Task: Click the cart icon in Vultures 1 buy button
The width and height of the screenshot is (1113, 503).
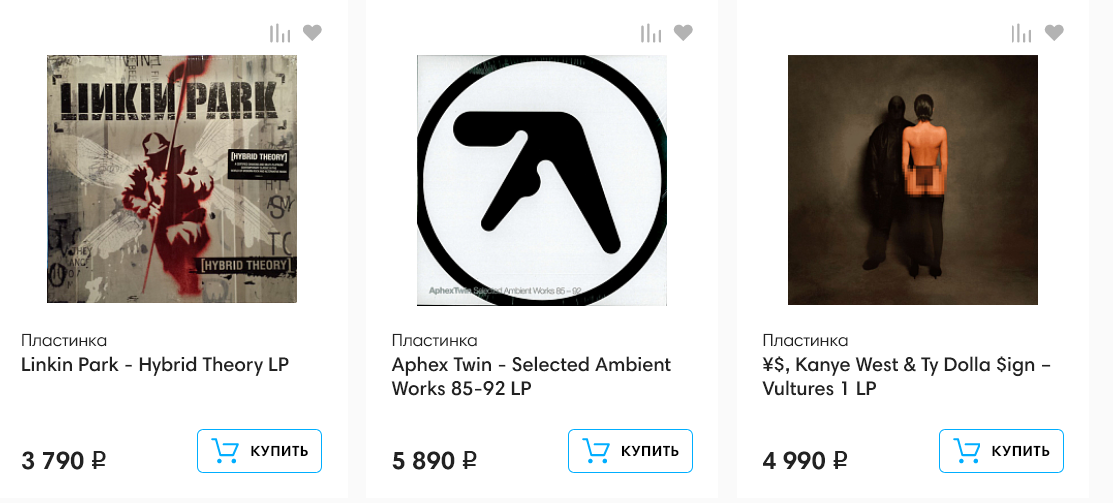Action: pyautogui.click(x=967, y=451)
